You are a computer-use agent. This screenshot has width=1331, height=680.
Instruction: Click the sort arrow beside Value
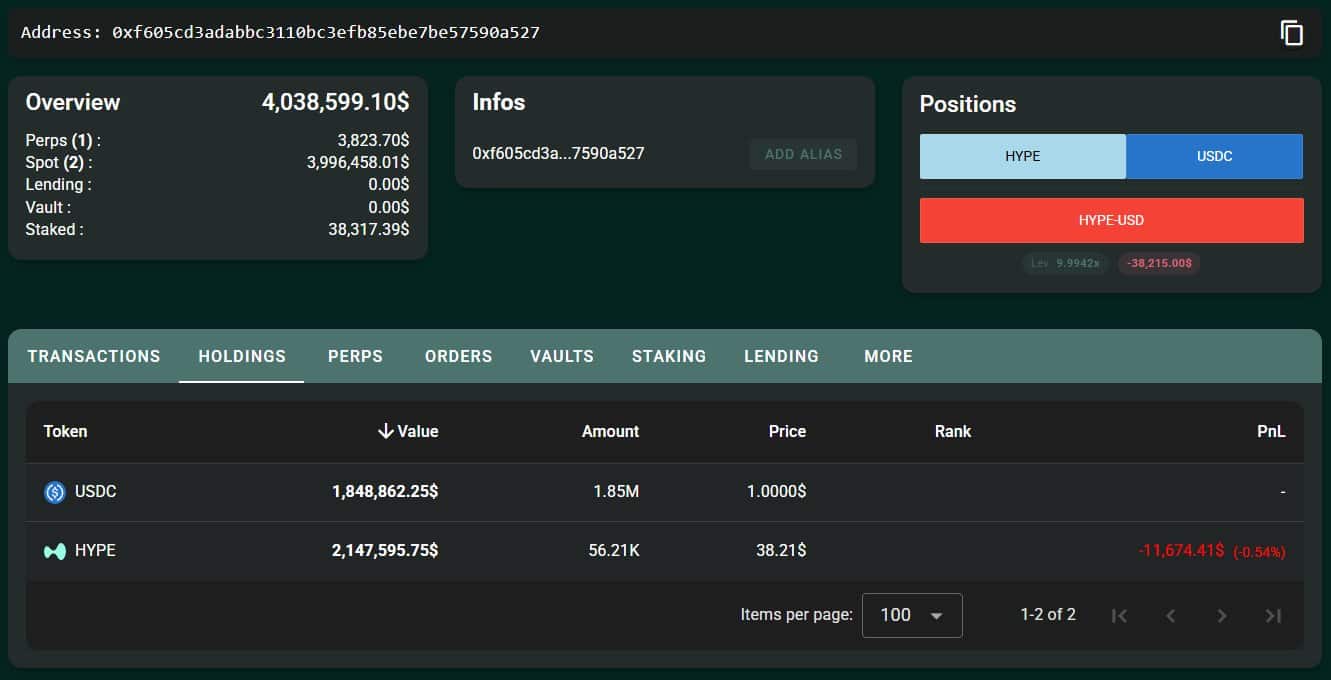pyautogui.click(x=385, y=431)
